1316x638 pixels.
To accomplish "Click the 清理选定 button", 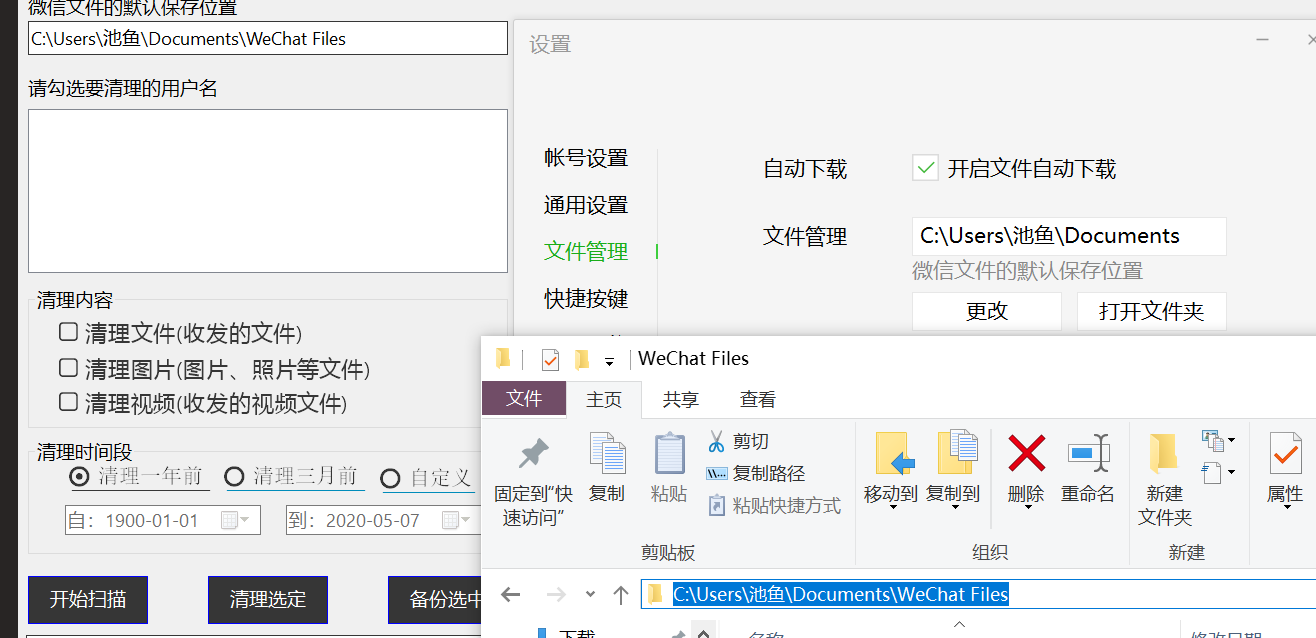I will click(268, 600).
